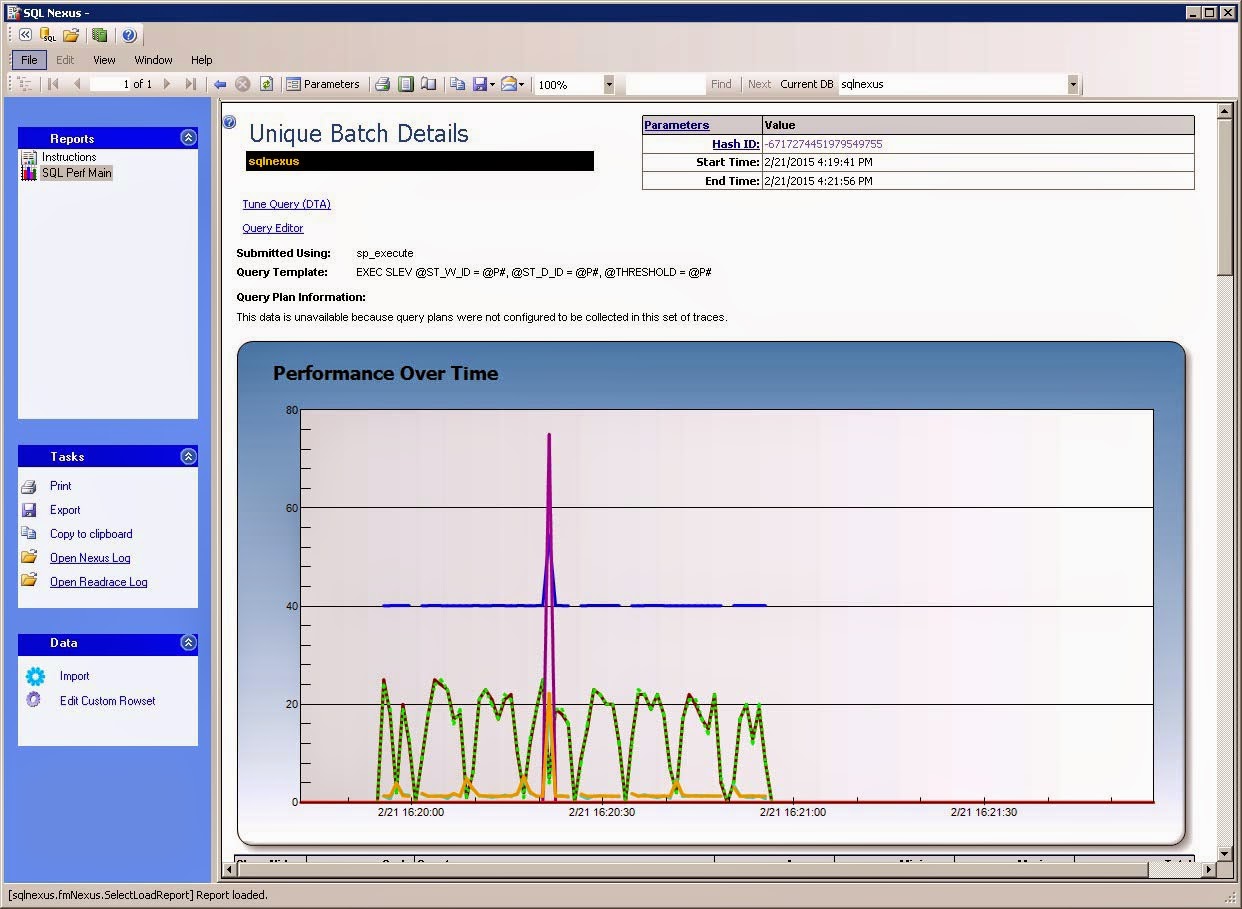
Task: Open the Window menu
Action: coord(153,60)
